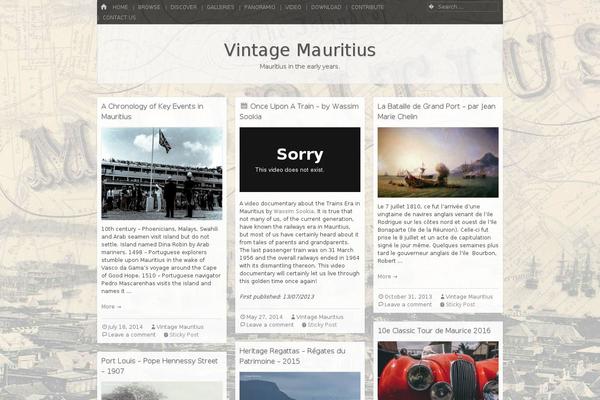Click sticky pin icon in La Bataille footer

click(x=442, y=304)
